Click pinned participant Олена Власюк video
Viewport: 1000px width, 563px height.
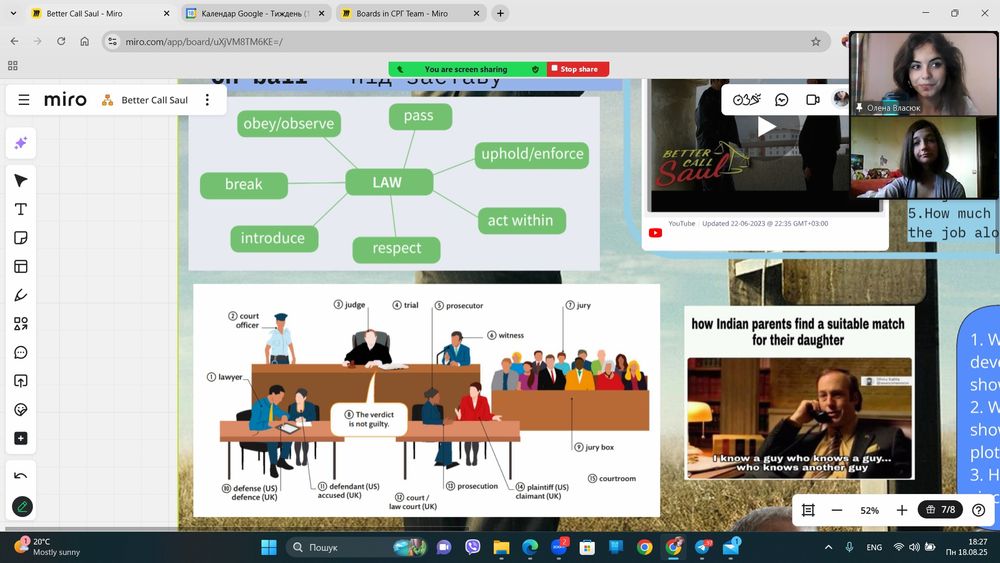[923, 73]
